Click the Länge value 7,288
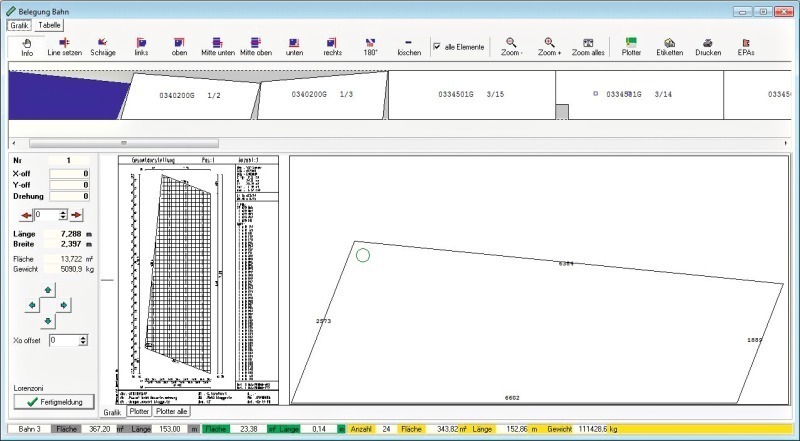 point(73,234)
